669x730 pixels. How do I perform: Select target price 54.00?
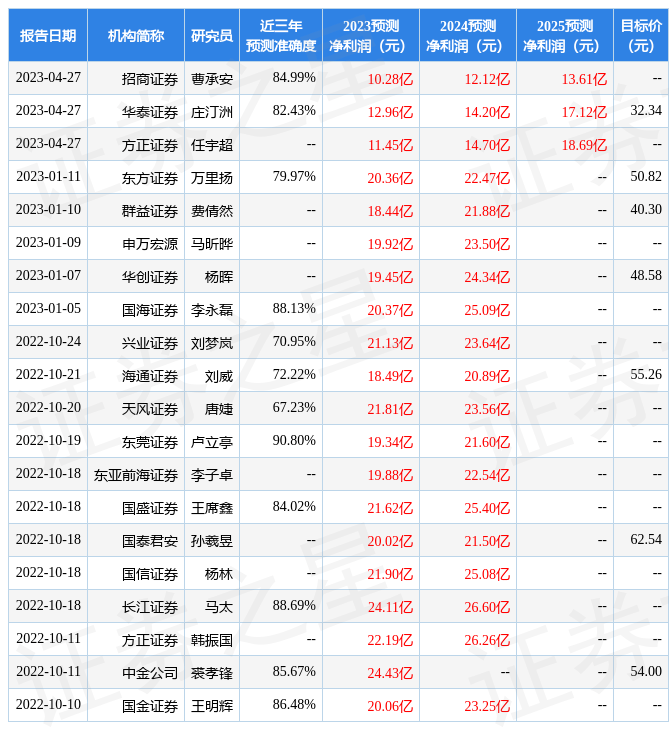point(646,671)
